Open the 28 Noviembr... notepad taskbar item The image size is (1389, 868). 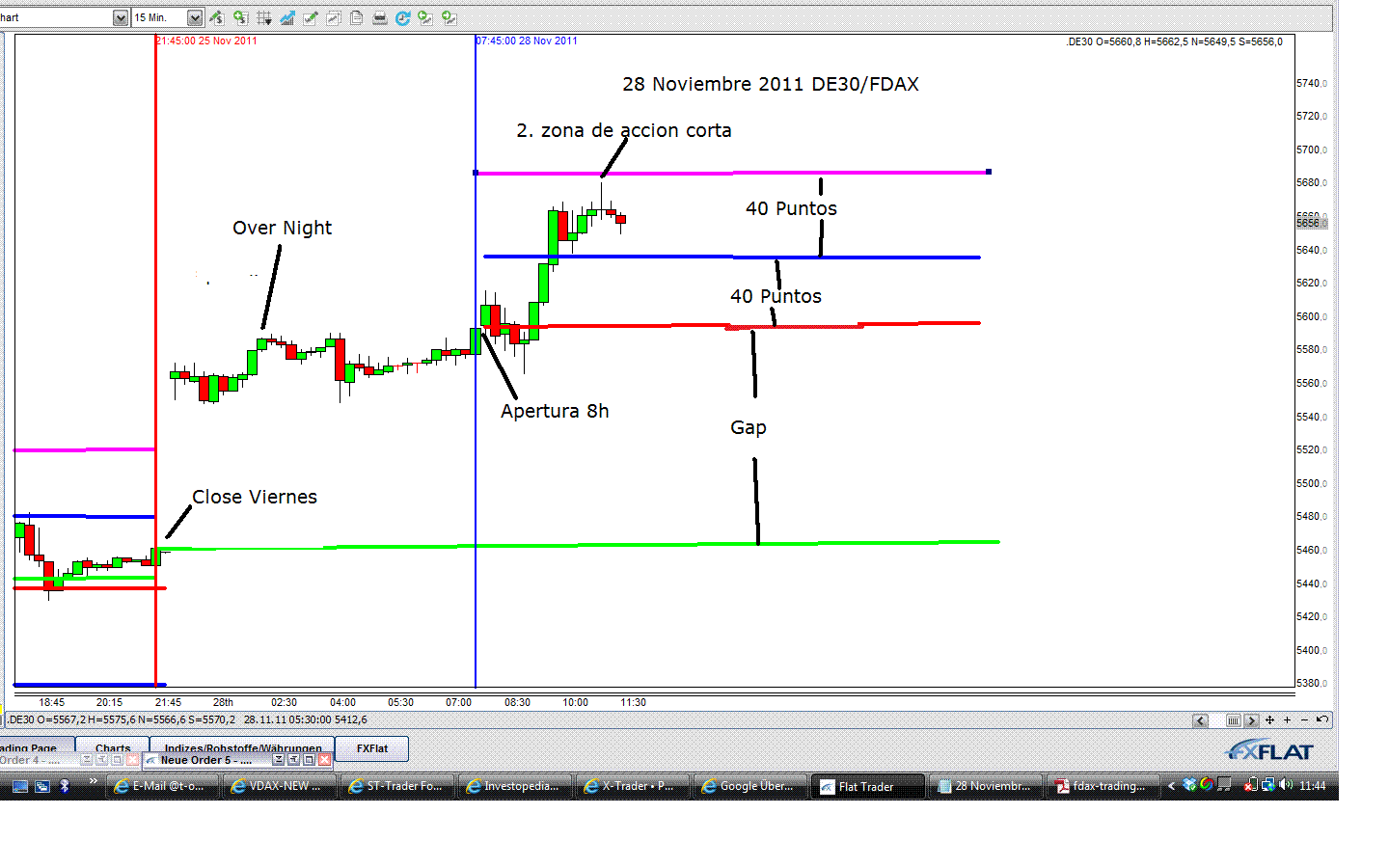[x=985, y=786]
